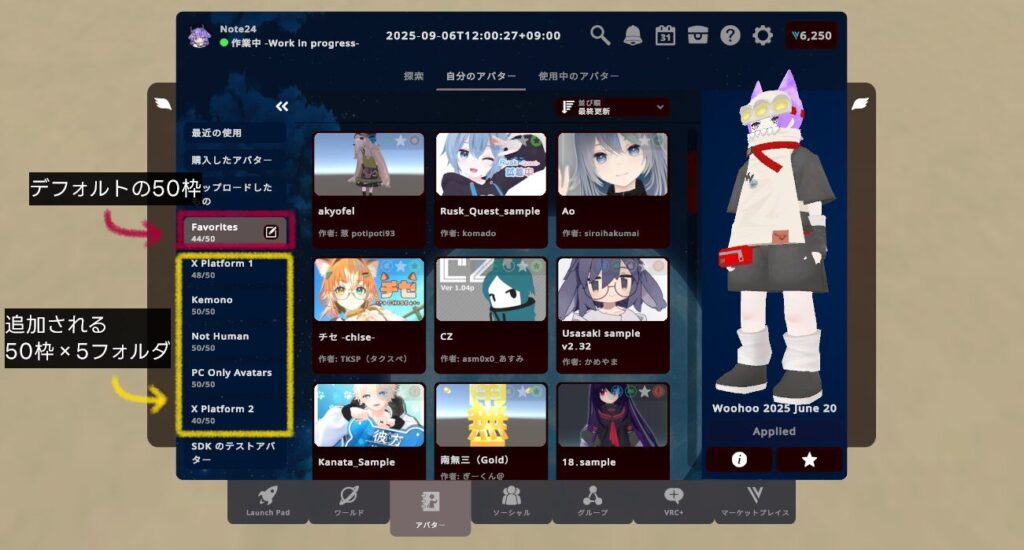Screen dimensions: 1024x550
Task: Click the avatar list scrollbar
Action: 690,183
